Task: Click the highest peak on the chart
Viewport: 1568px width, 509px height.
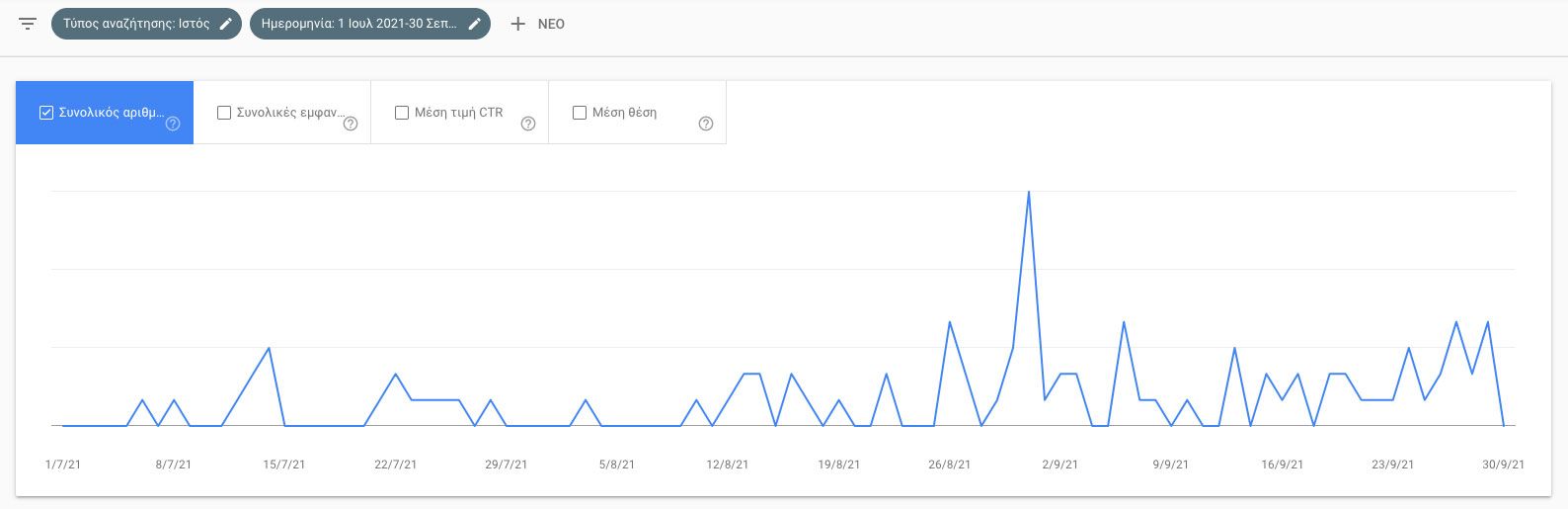Action: [x=1029, y=192]
